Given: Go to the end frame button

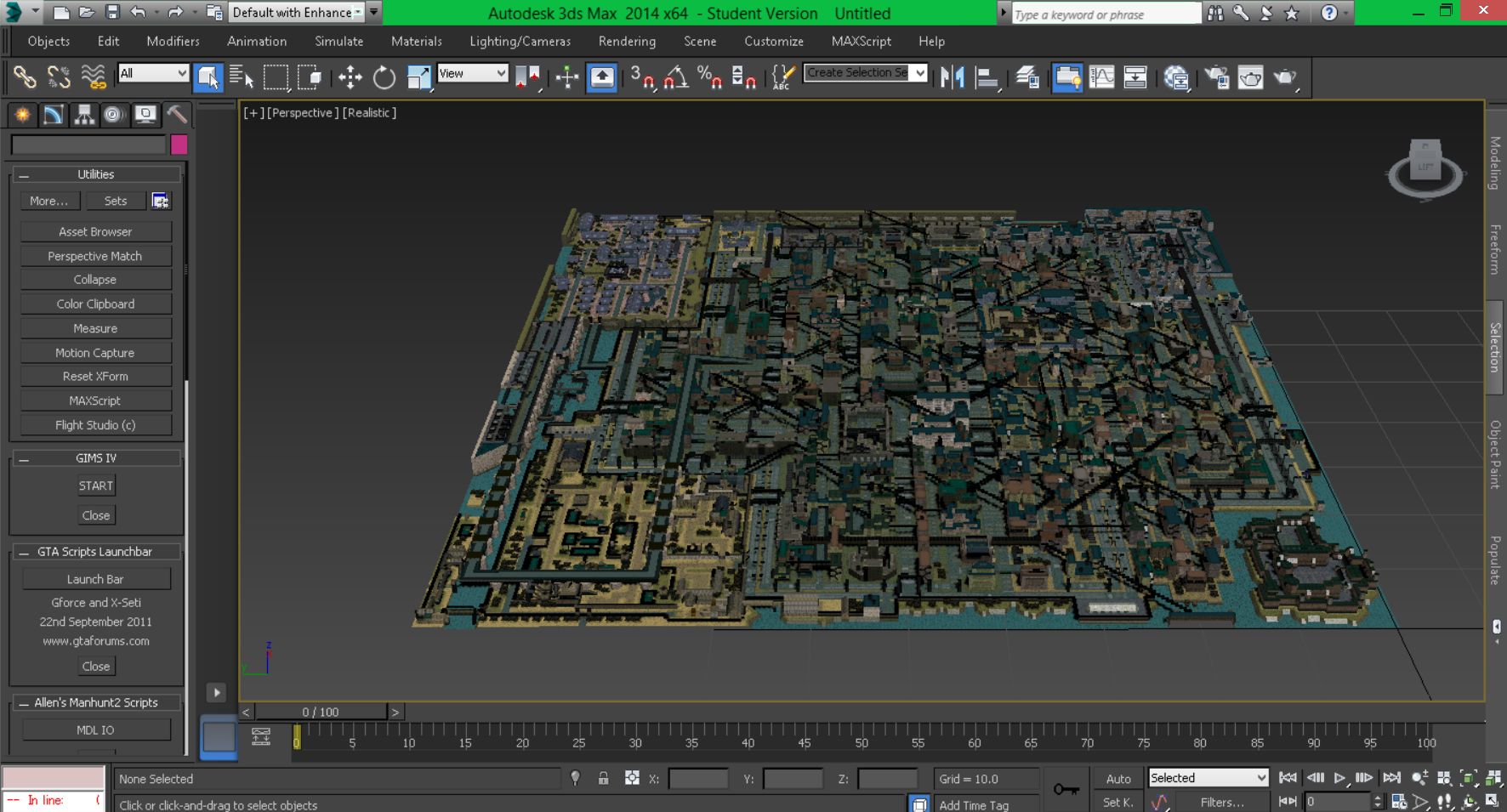Looking at the screenshot, I should [1391, 778].
